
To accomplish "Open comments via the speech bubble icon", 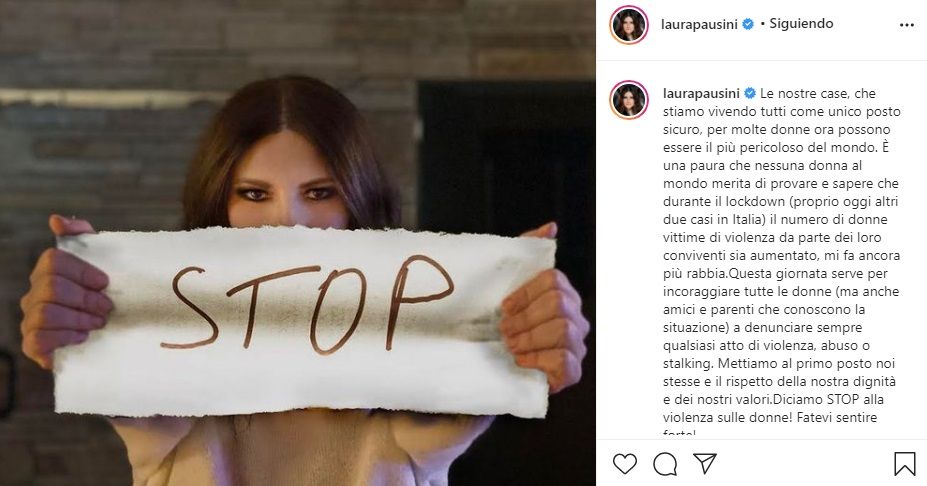I will tap(665, 464).
